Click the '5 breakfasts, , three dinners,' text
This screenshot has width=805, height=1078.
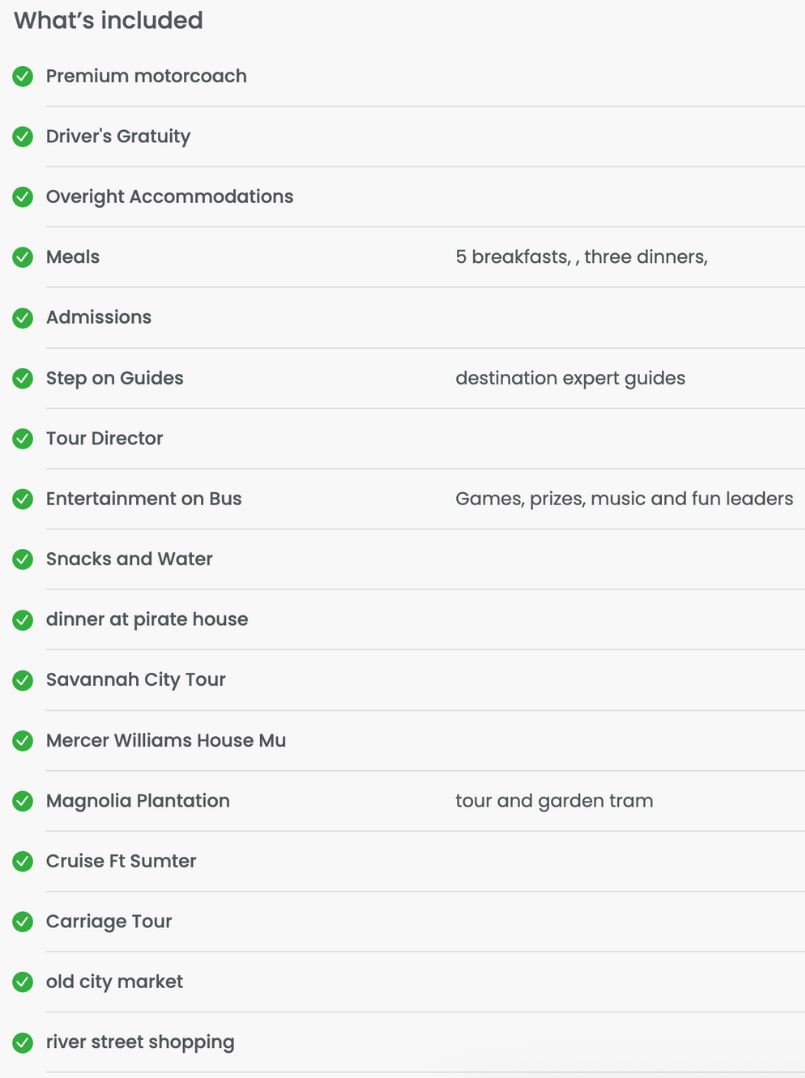582,257
